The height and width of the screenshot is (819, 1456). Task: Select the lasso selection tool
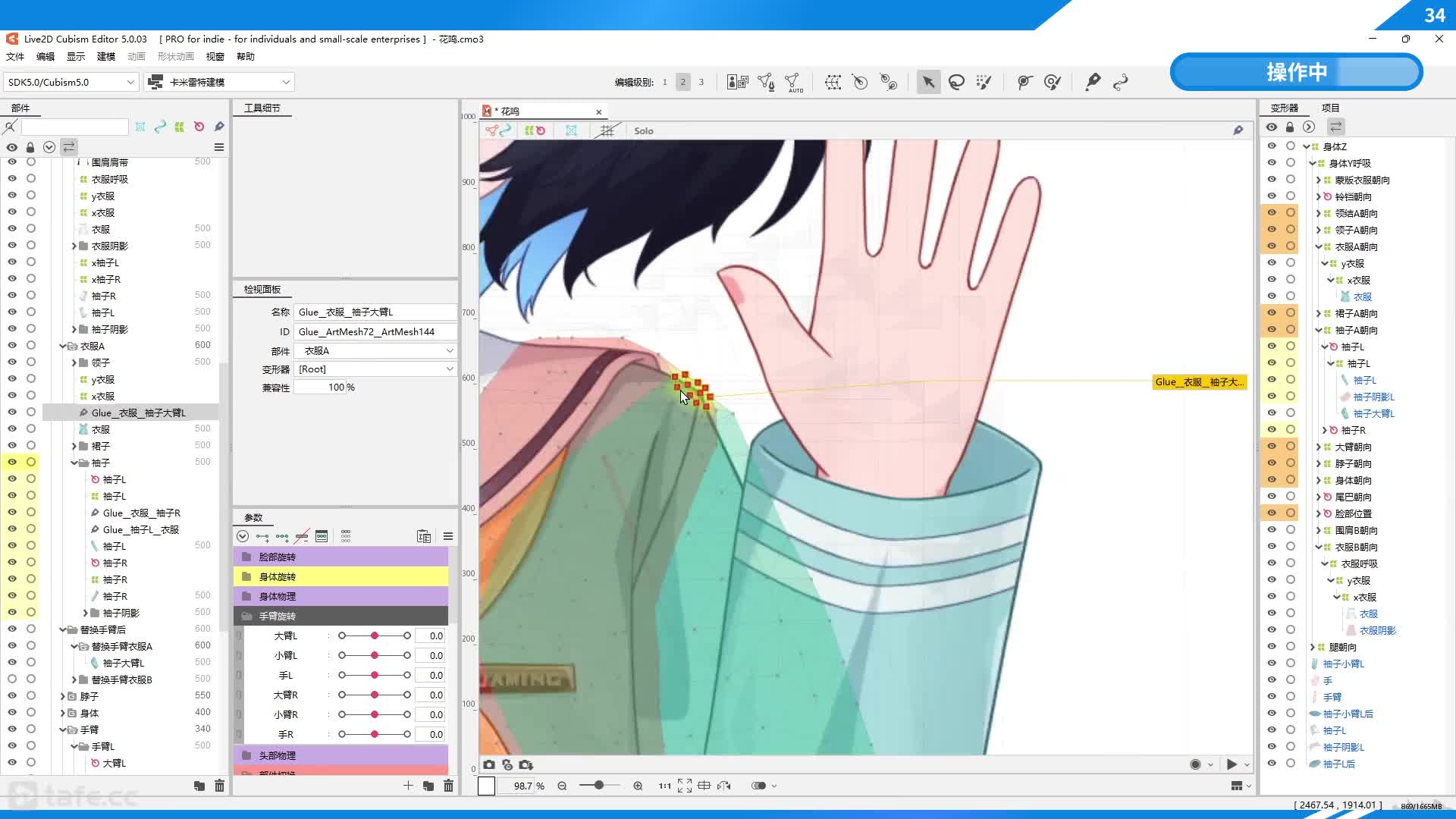tap(956, 82)
